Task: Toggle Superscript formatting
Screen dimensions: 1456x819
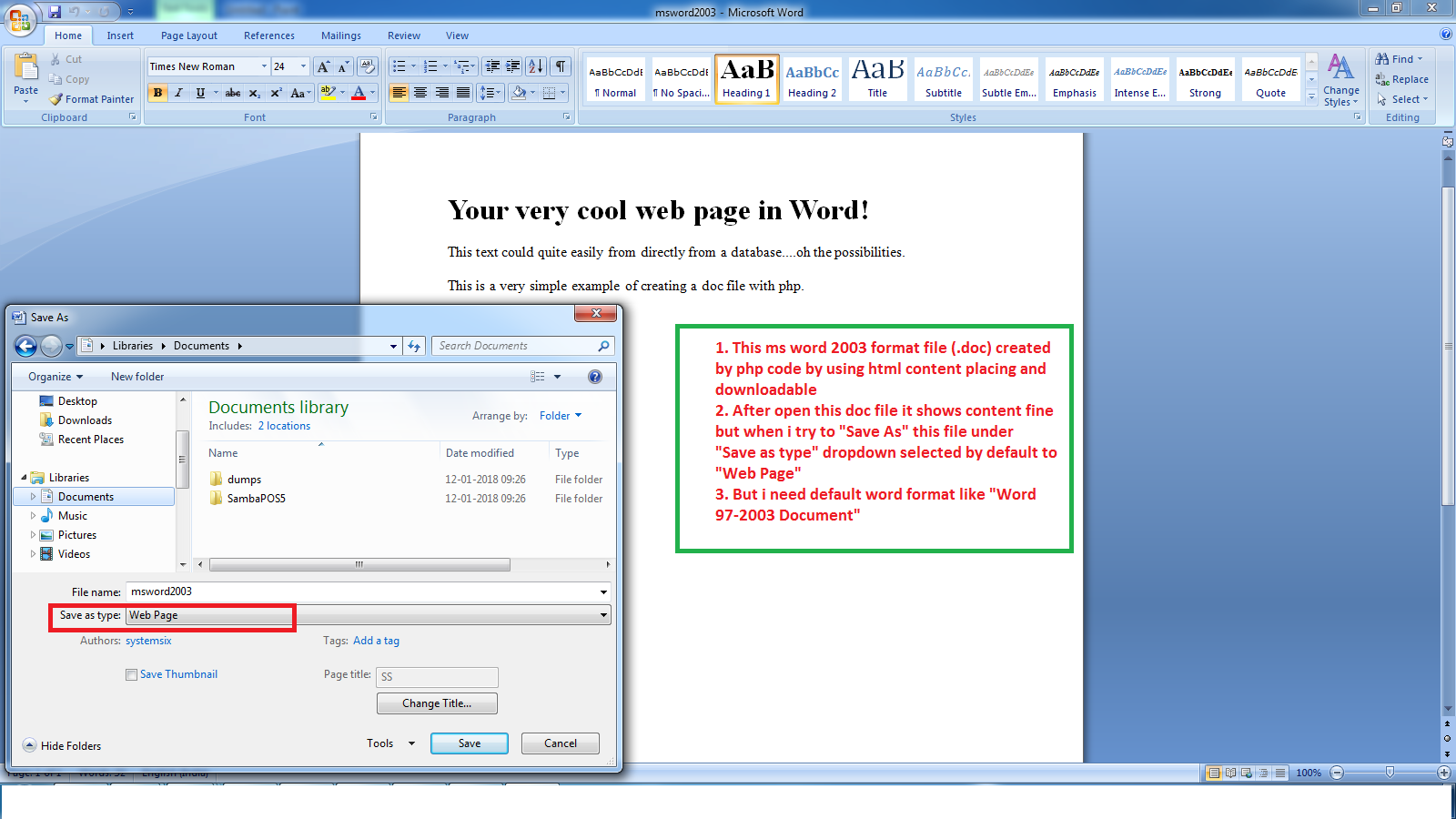Action: (x=276, y=93)
